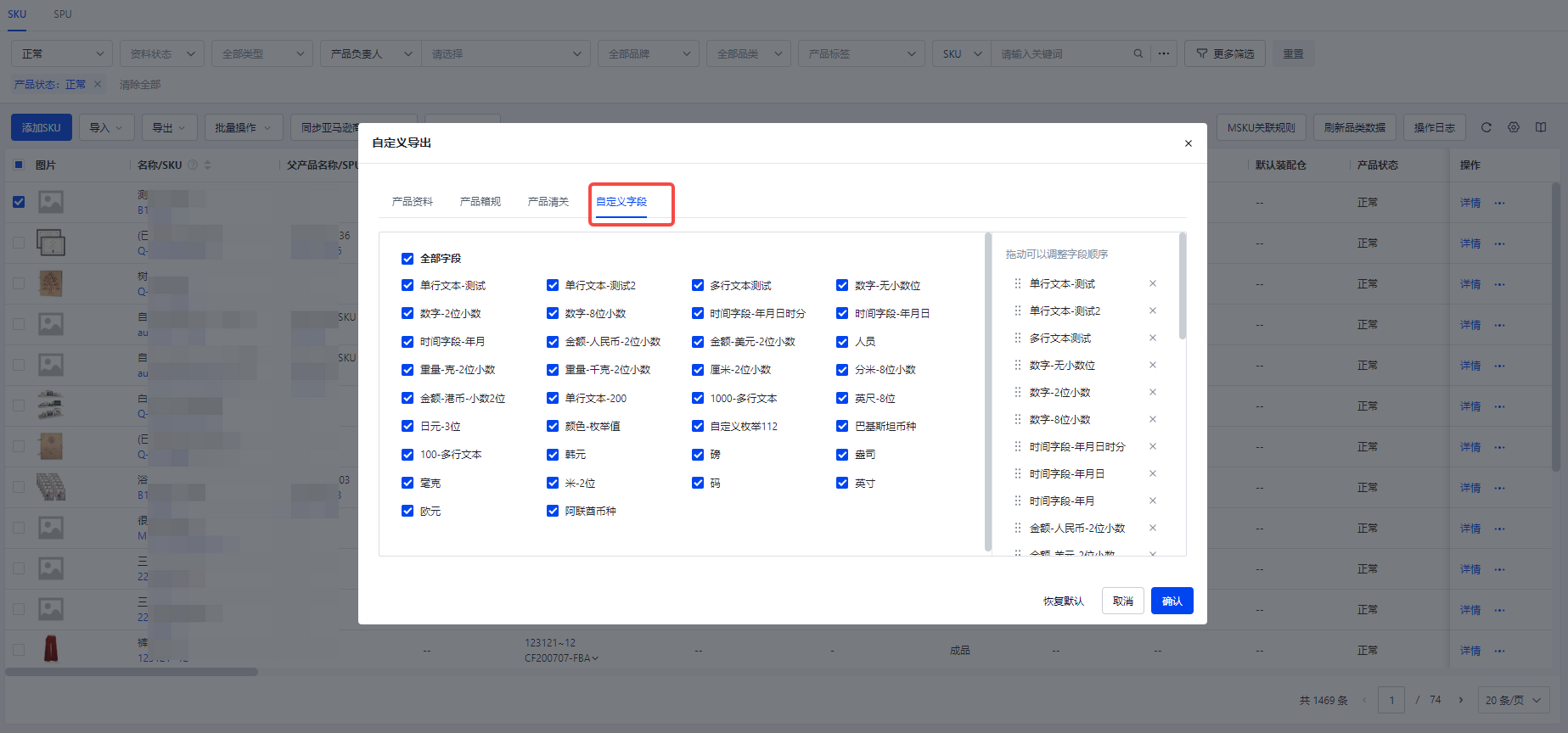Click 恢复默认 to reset fields

pos(1063,602)
